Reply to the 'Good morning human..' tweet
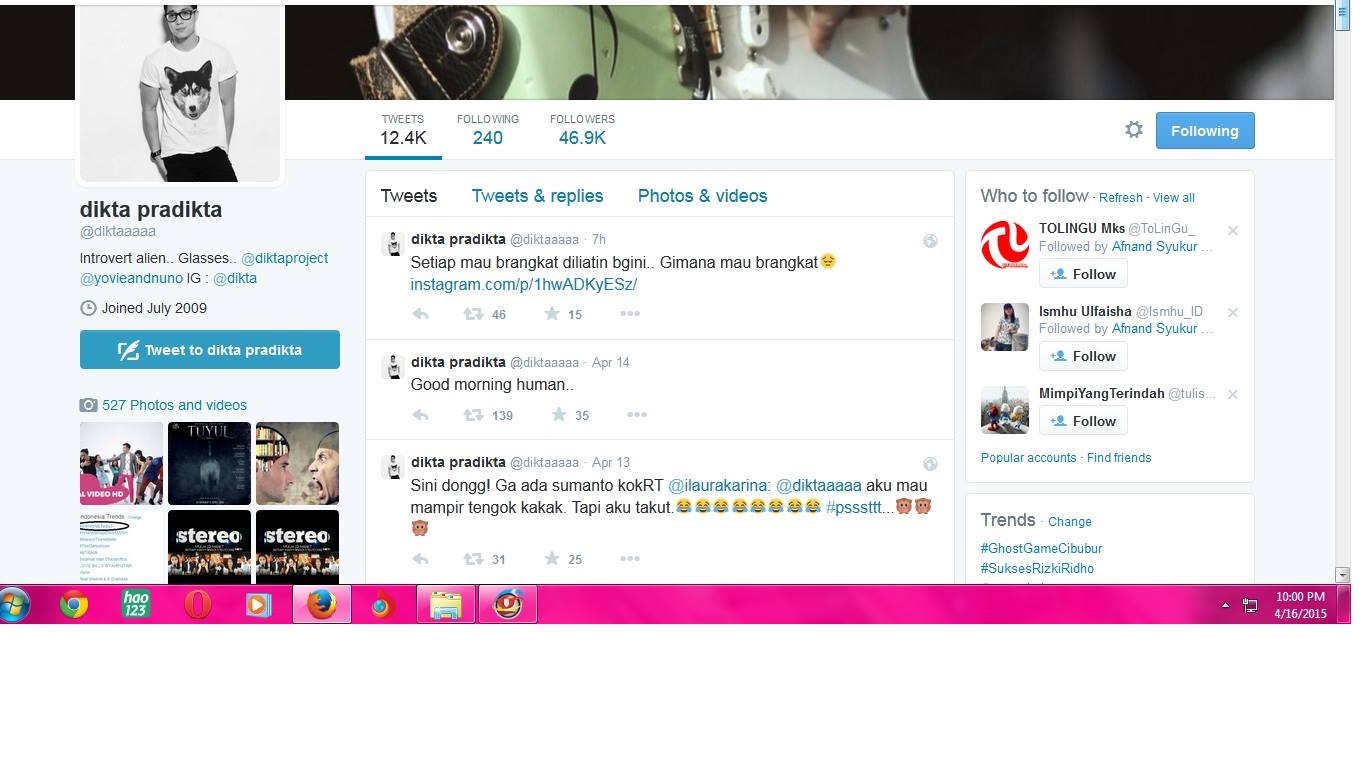 [x=420, y=415]
